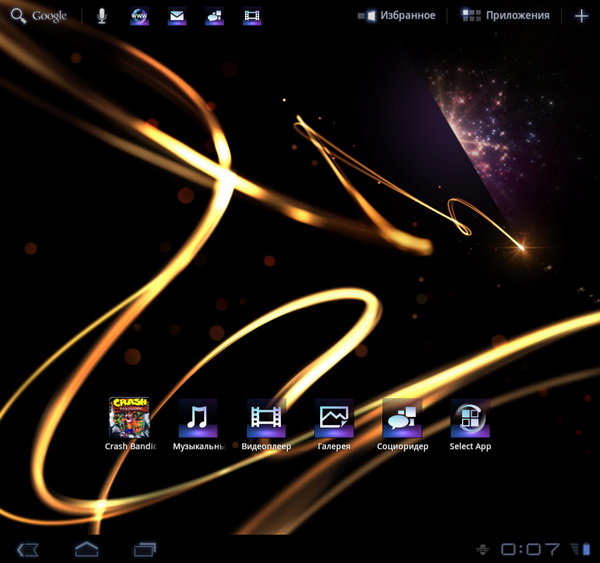Click the Google search box
The width and height of the screenshot is (600, 563).
(40, 16)
